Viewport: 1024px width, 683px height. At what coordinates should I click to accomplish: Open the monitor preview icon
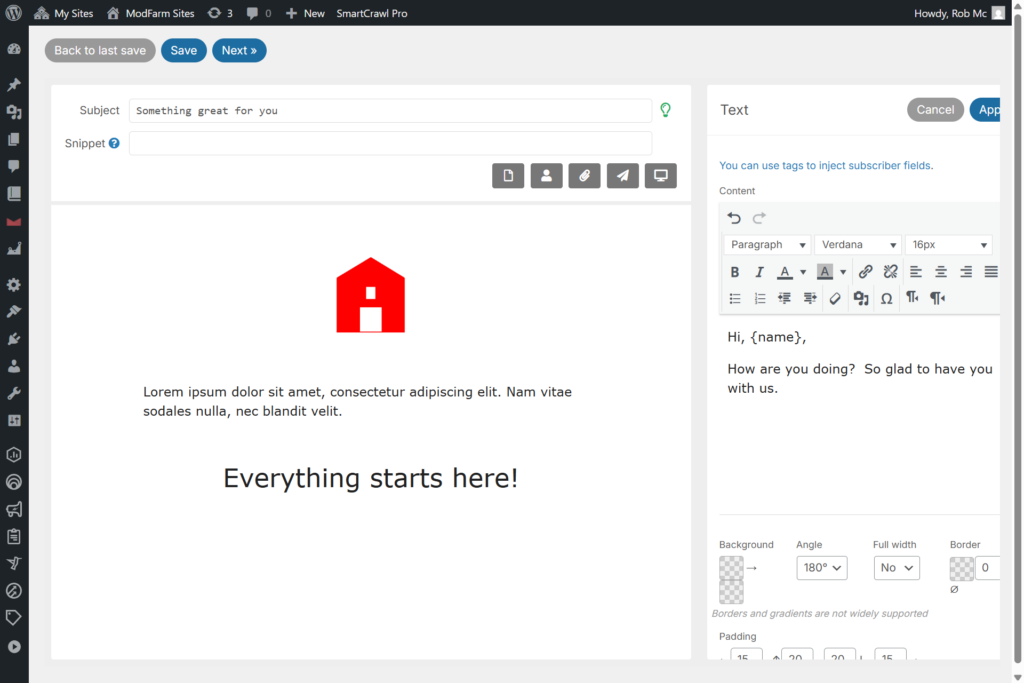pos(660,176)
